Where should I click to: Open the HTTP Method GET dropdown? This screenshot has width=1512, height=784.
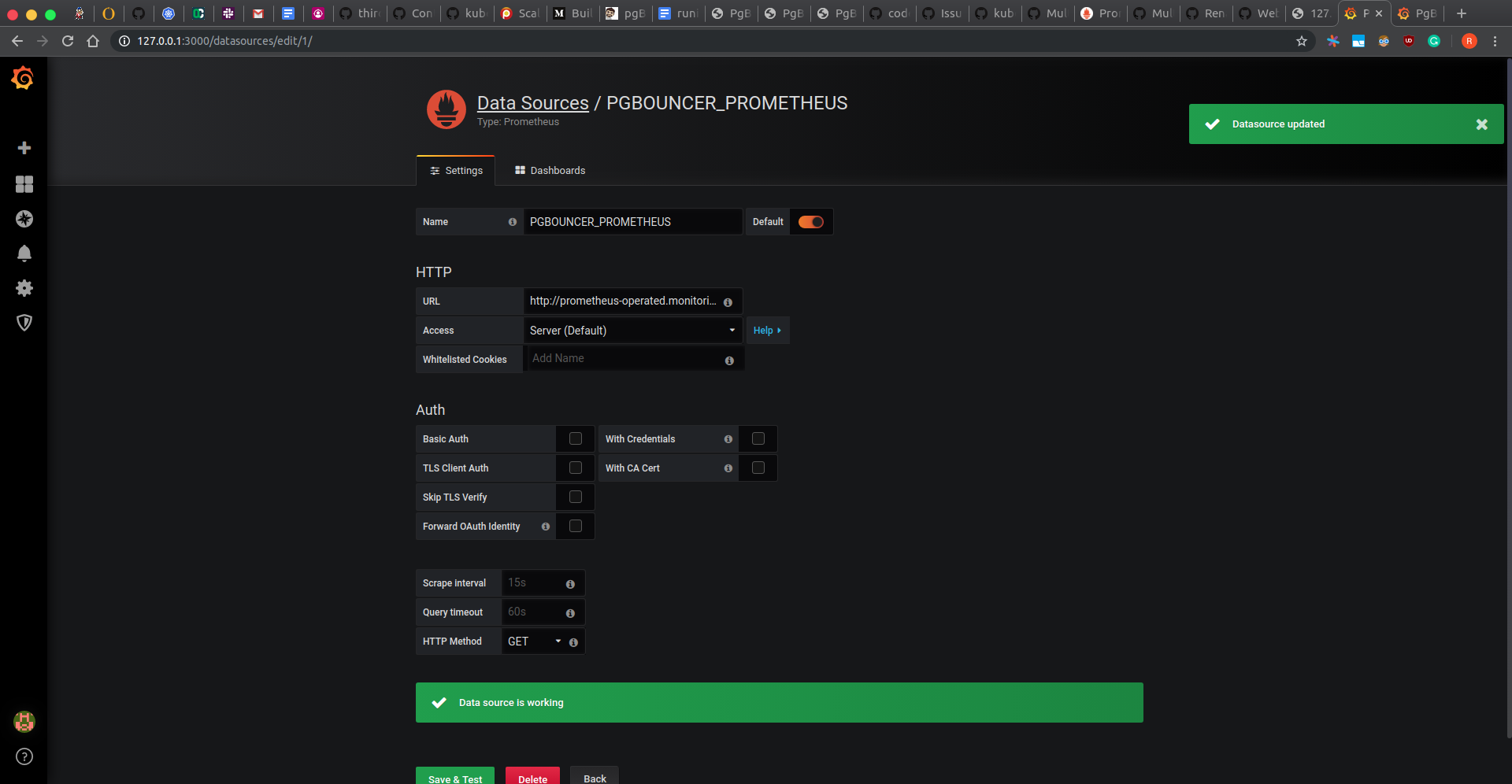pos(534,642)
